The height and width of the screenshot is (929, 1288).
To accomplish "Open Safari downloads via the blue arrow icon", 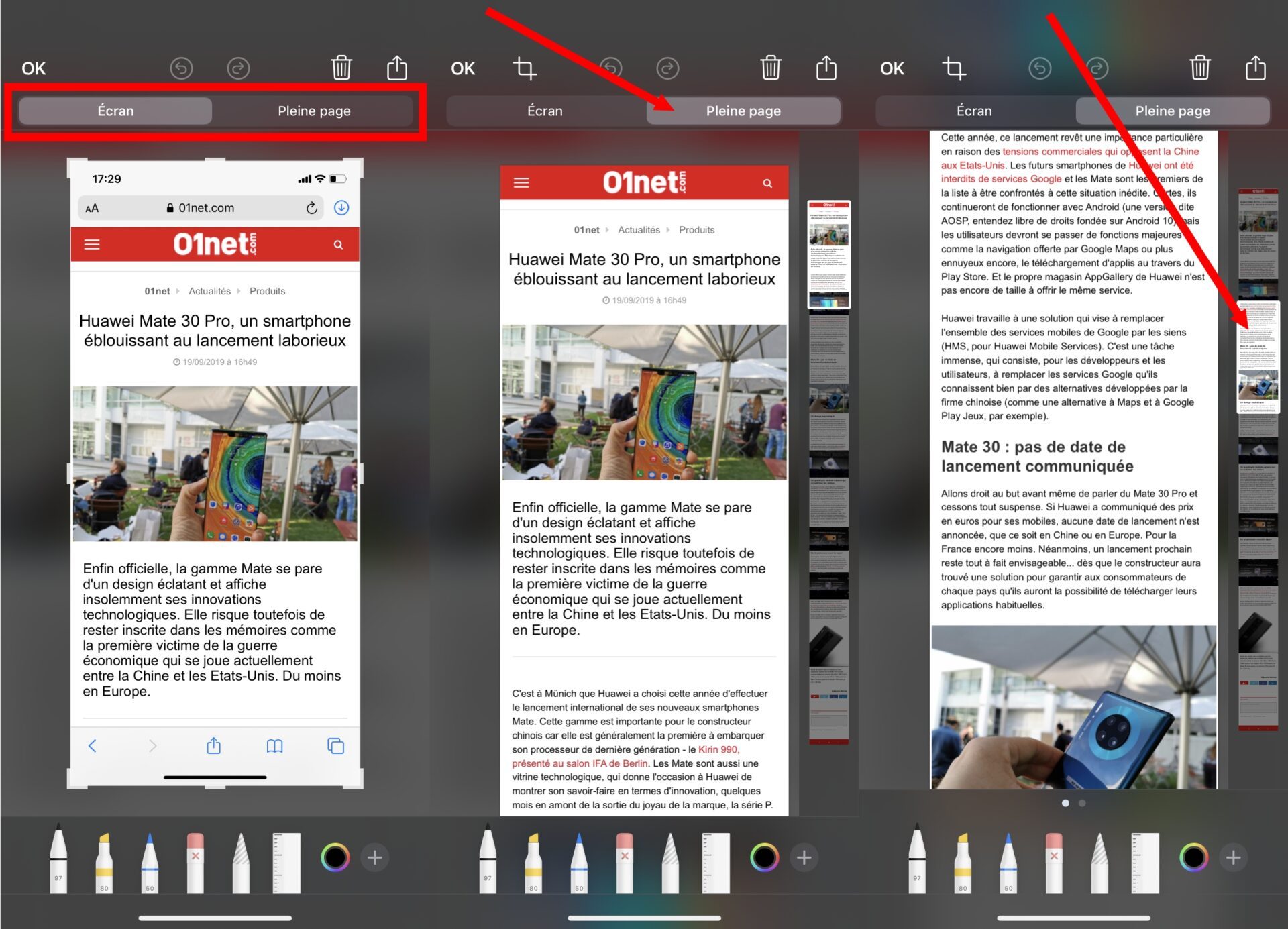I will coord(341,208).
